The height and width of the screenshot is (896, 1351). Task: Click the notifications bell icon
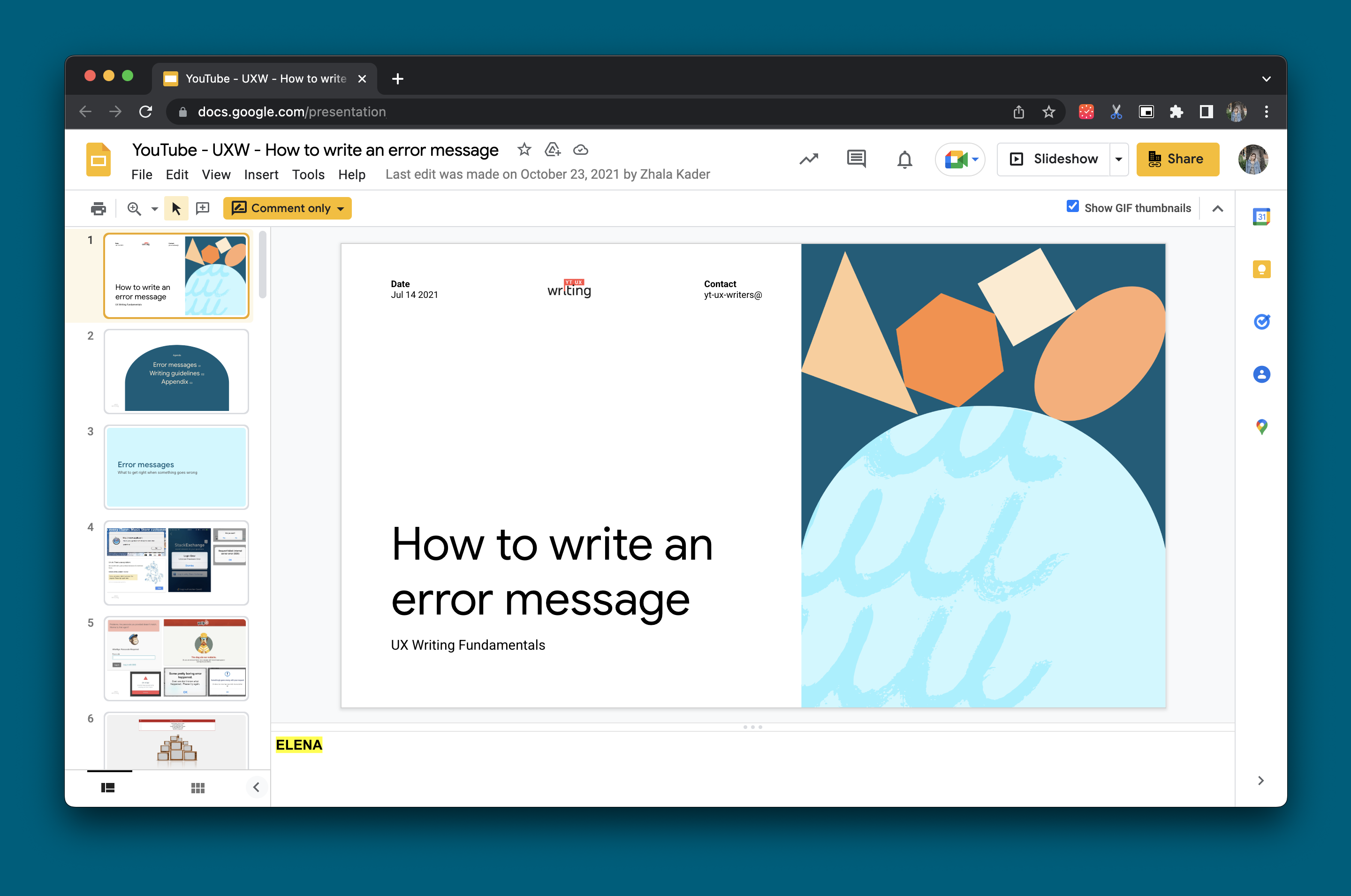[904, 159]
